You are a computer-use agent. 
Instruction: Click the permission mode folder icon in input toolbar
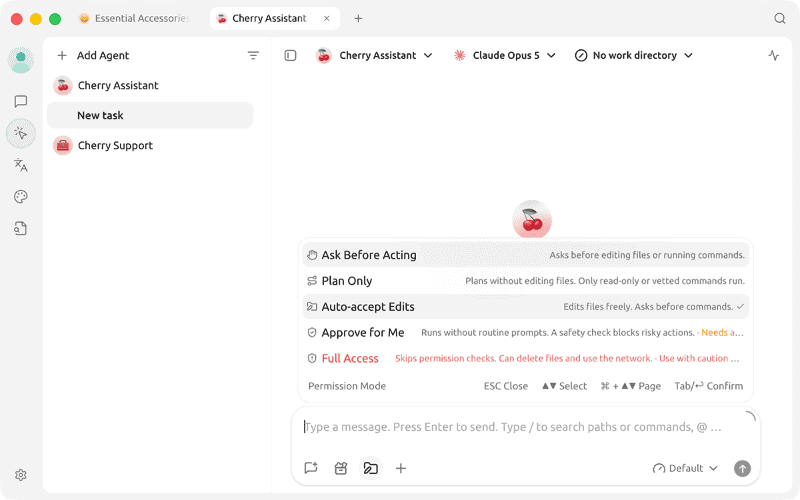tap(371, 468)
